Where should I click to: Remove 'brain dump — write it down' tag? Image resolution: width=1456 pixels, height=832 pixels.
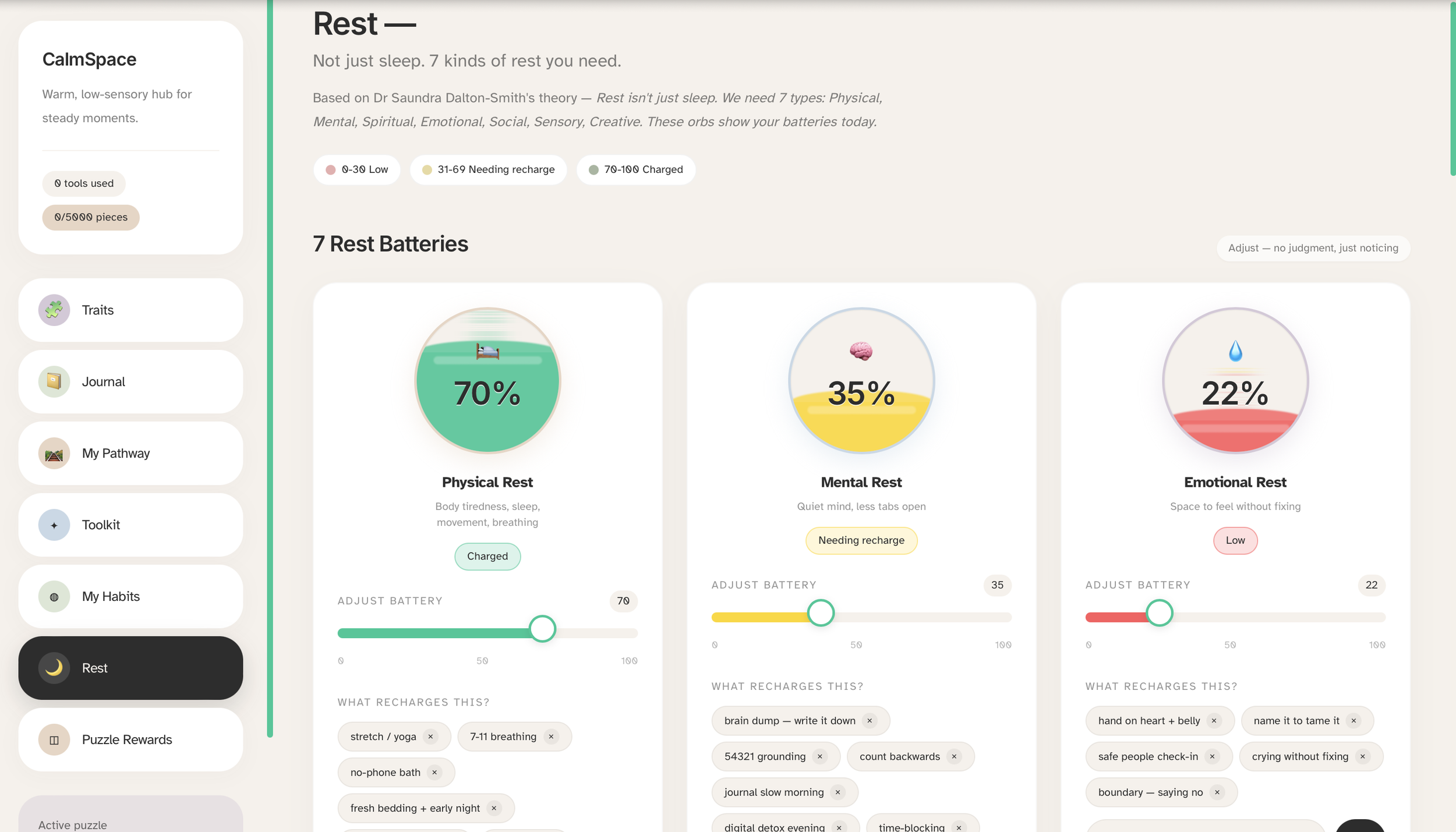pos(870,721)
